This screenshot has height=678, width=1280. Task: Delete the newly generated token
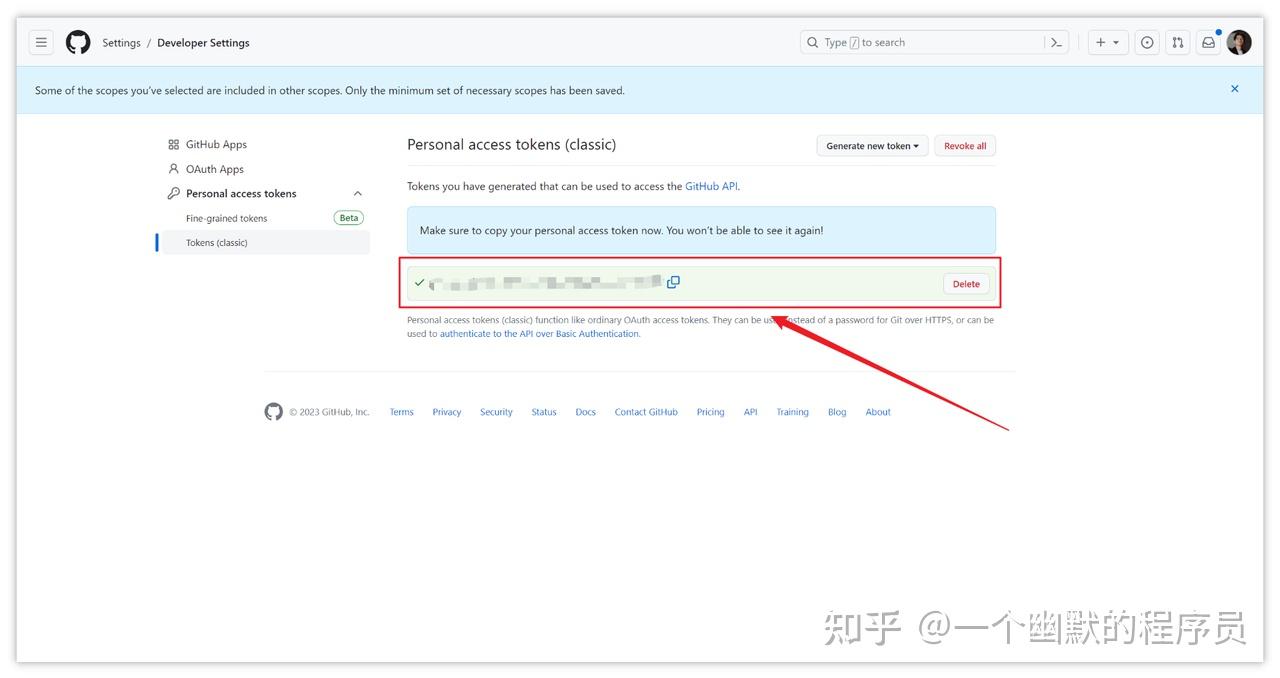965,283
